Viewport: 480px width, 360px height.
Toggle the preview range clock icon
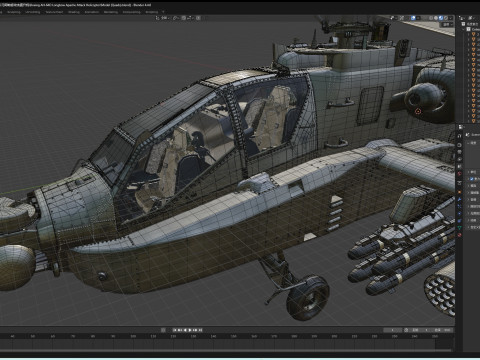pos(406,330)
